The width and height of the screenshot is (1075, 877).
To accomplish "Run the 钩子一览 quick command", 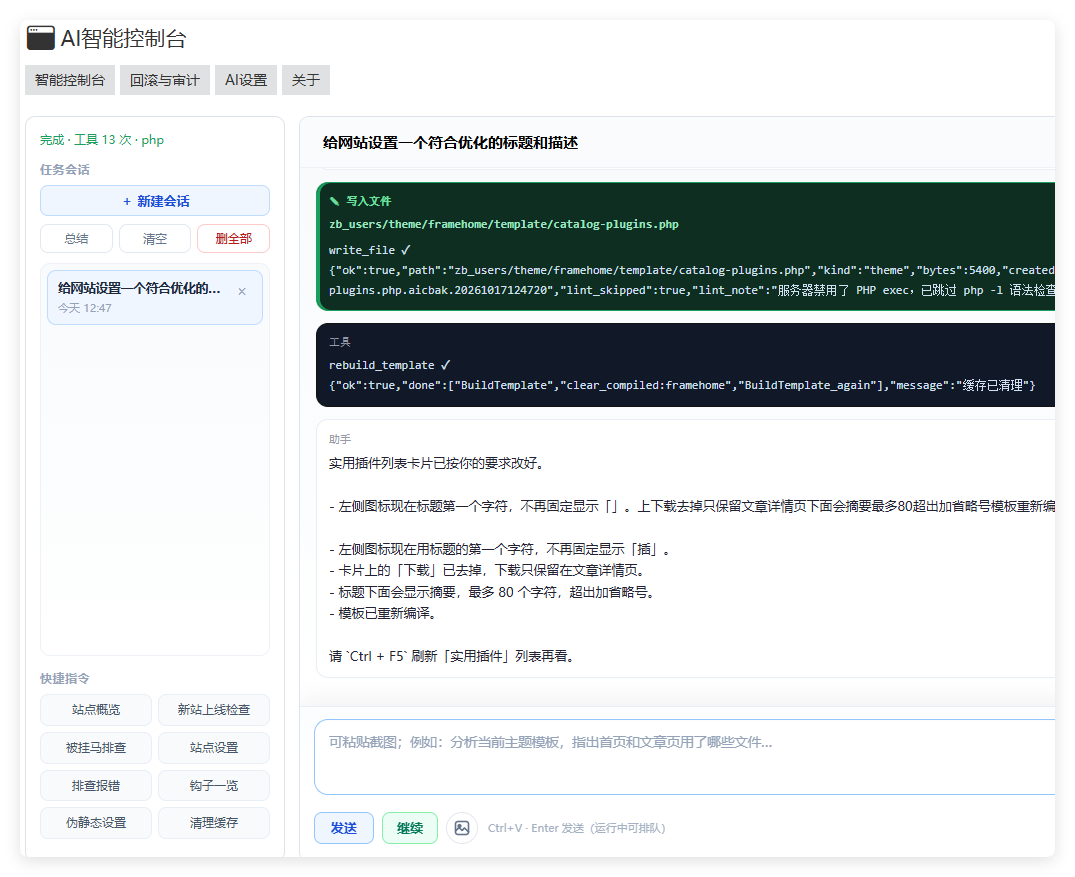I will click(214, 786).
